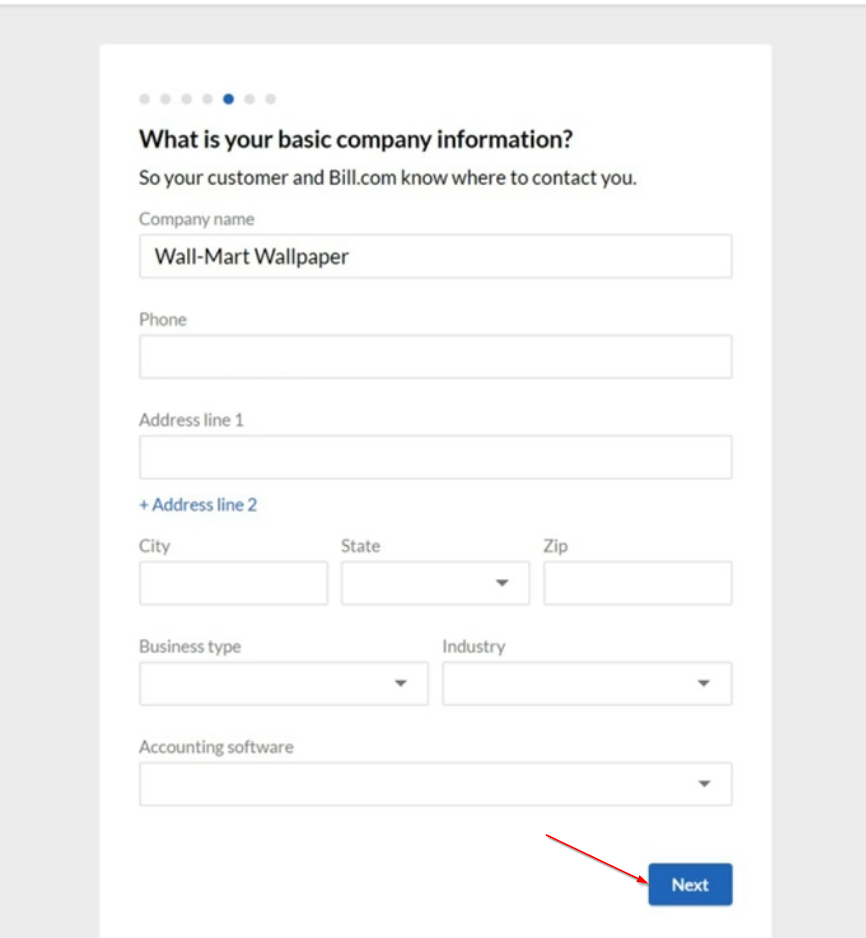Click the 'Company name' field label
The width and height of the screenshot is (866, 938).
coord(197,219)
